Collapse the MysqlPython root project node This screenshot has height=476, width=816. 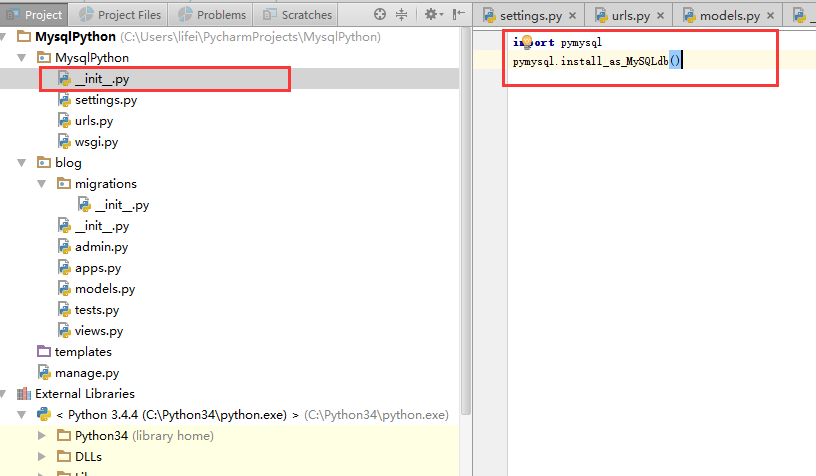[x=3, y=37]
